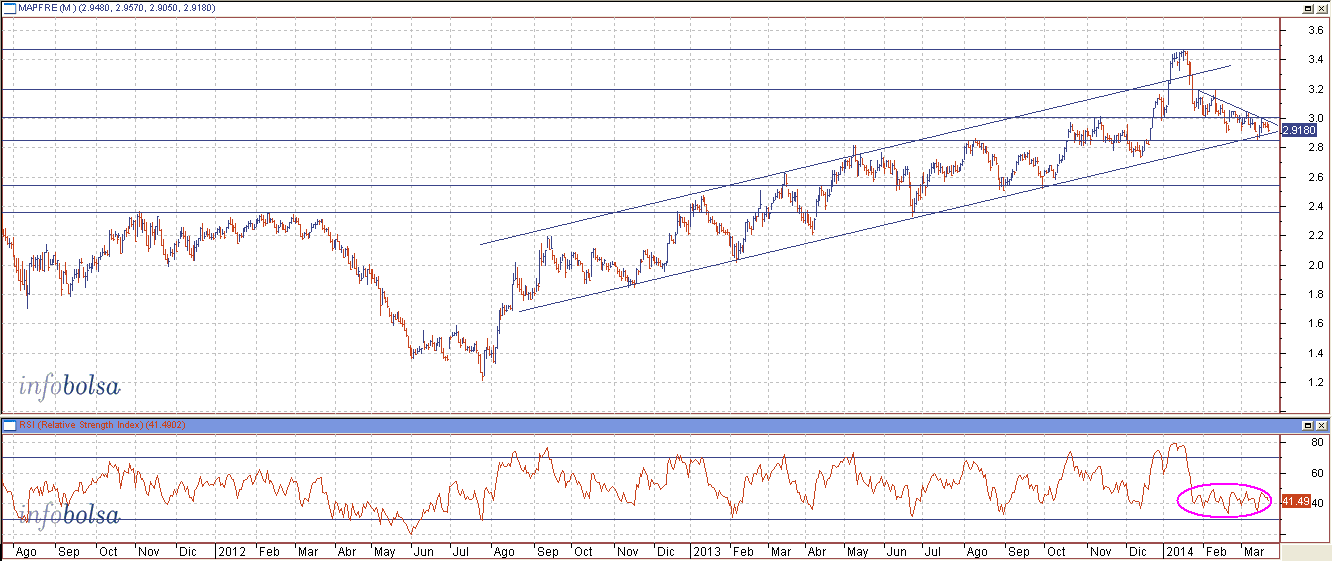Click the price low near 1.2 in July 2012
This screenshot has width=1332, height=561.
(483, 377)
